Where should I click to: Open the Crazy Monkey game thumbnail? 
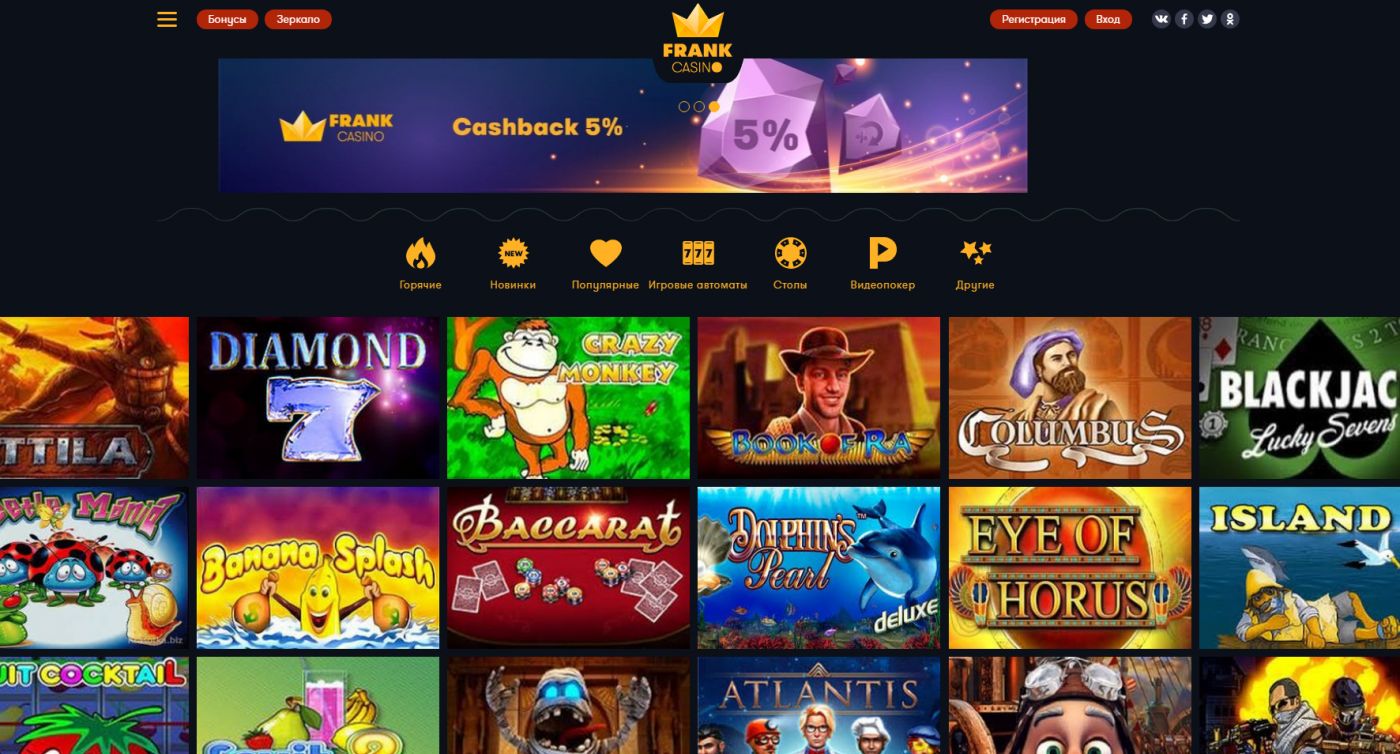(568, 398)
